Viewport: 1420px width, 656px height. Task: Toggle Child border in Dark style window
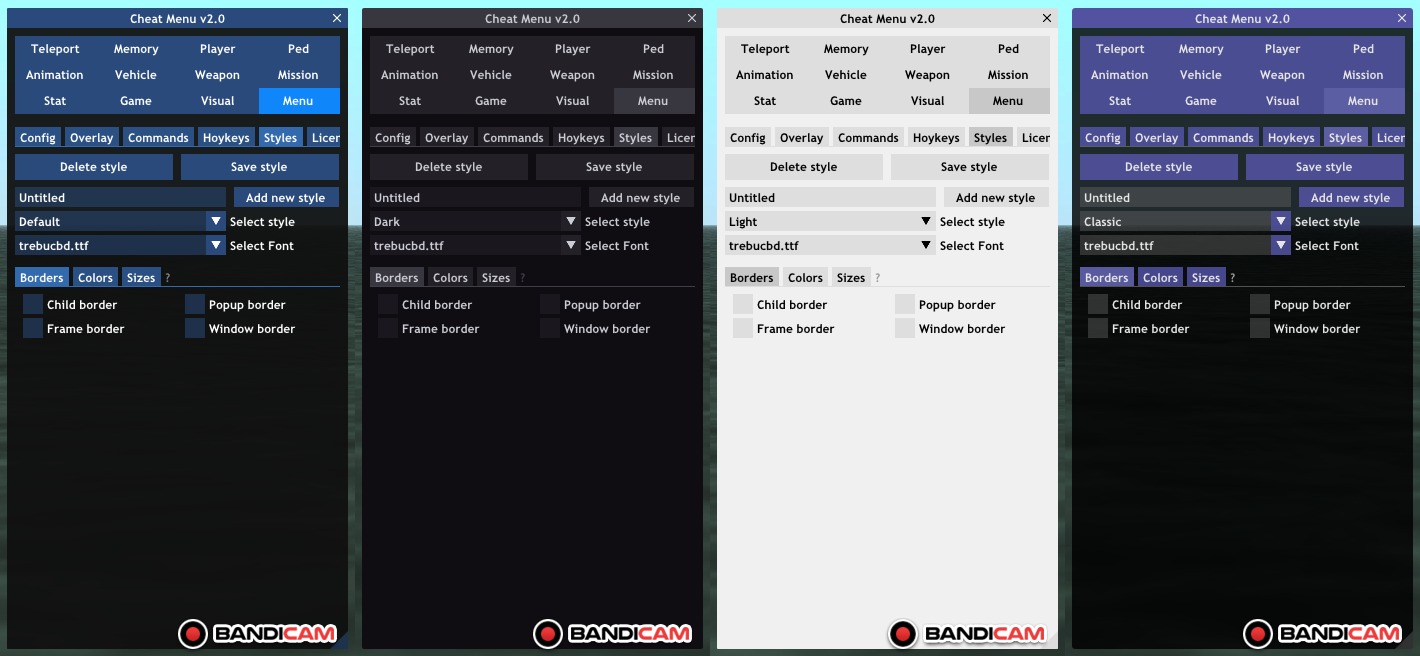(388, 304)
